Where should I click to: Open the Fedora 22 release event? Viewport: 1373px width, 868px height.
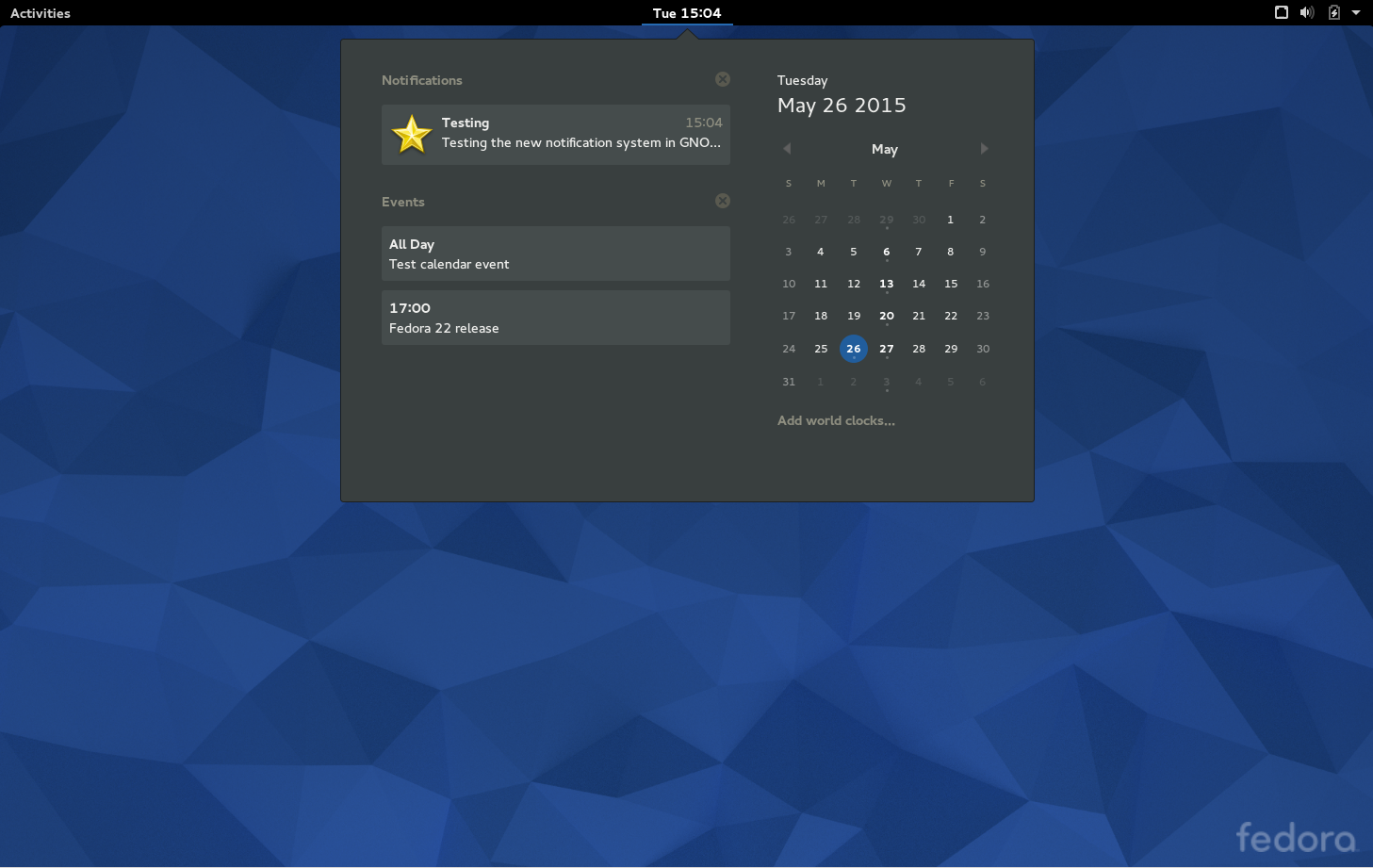[x=555, y=318]
